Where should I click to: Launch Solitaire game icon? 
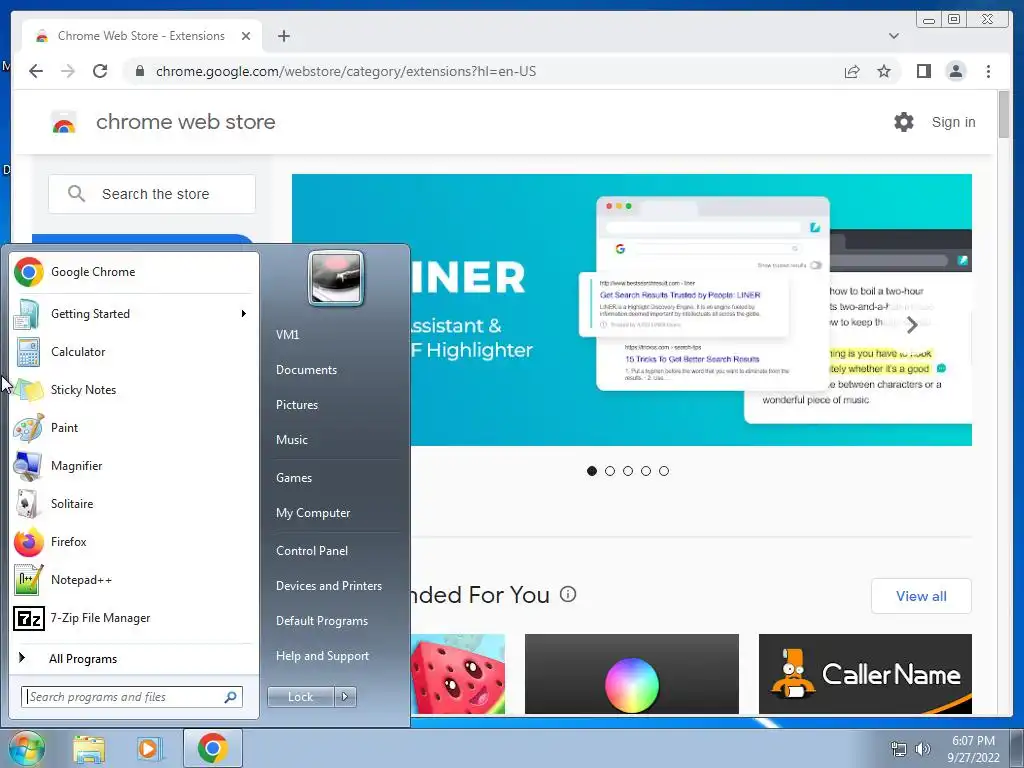[x=27, y=504]
